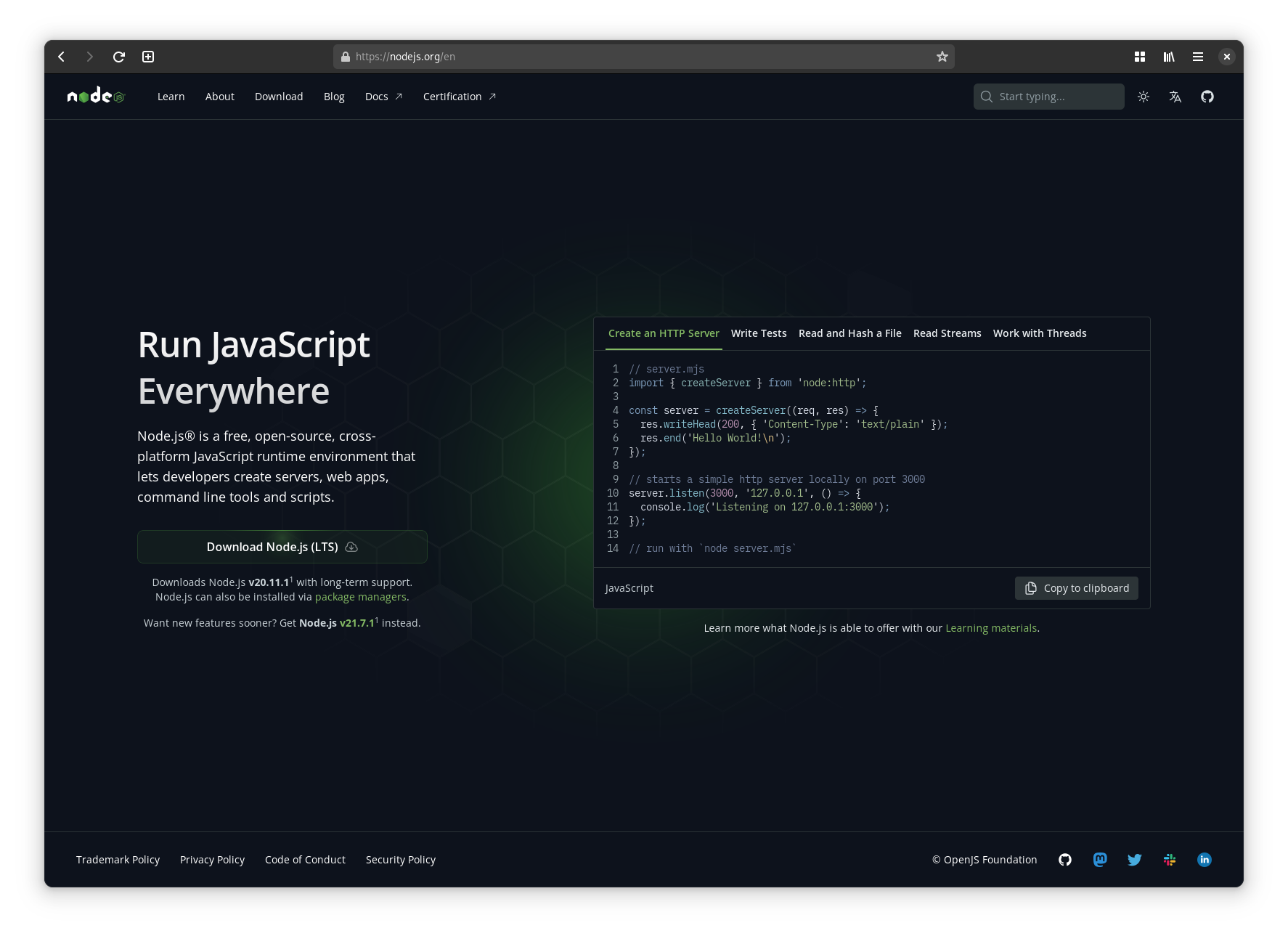Switch to the Write Tests code tab
The image size is (1288, 936).
pyautogui.click(x=759, y=333)
